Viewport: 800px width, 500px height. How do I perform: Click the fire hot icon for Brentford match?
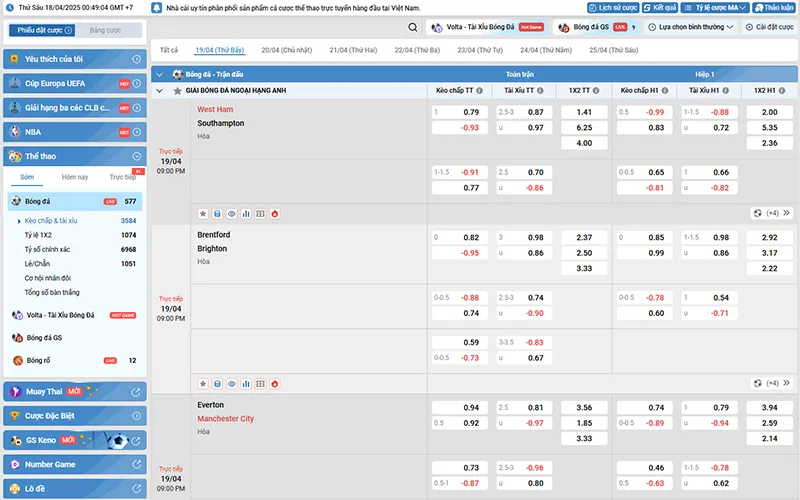274,384
